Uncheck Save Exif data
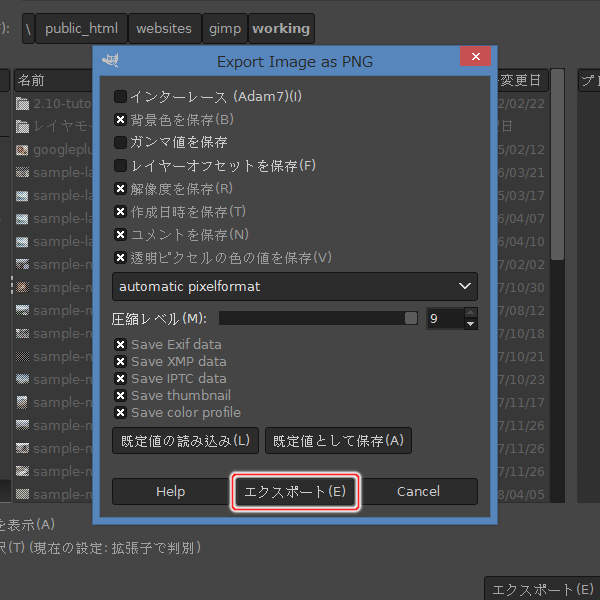This screenshot has height=600, width=600. 120,345
